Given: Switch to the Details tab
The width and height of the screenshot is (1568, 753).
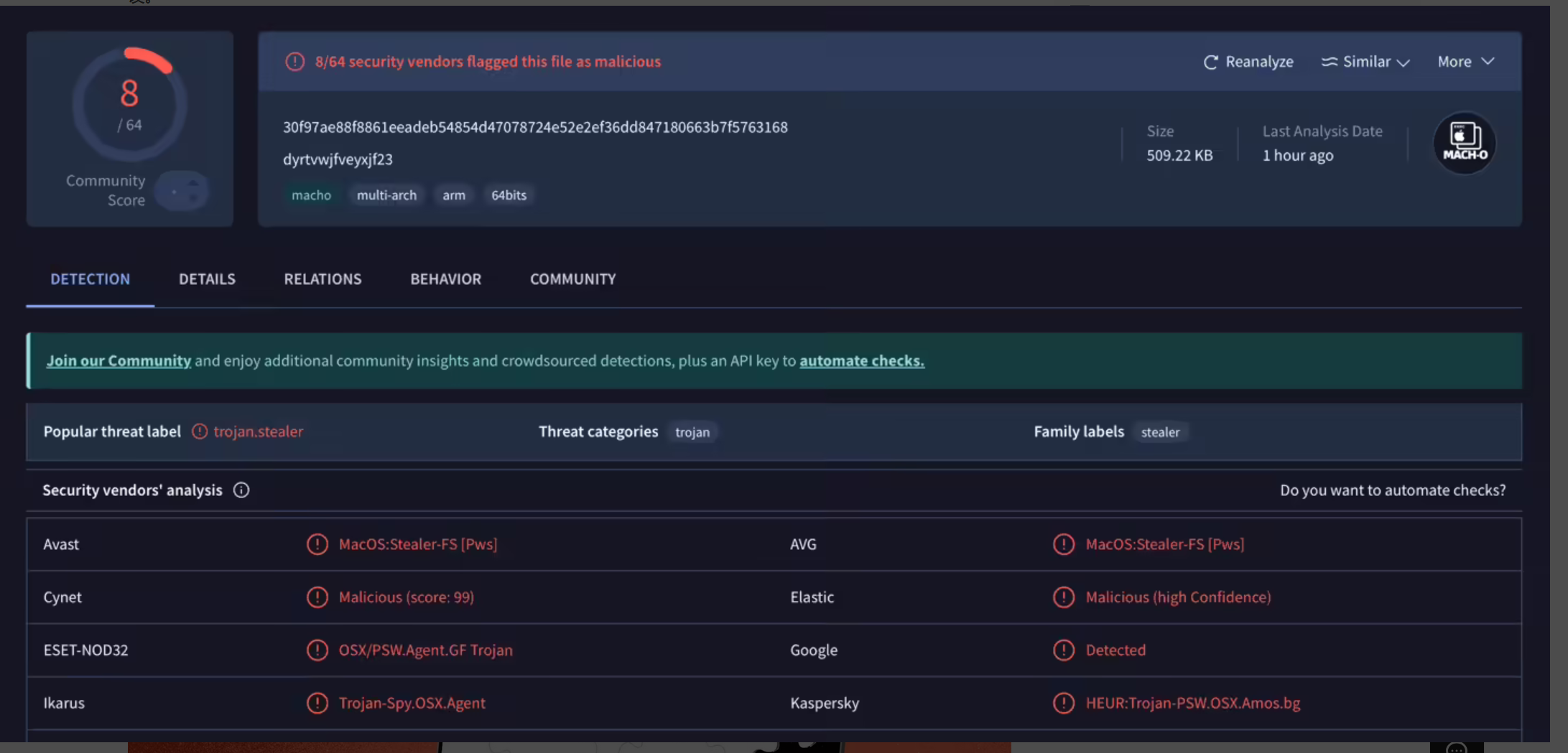Looking at the screenshot, I should (x=207, y=279).
